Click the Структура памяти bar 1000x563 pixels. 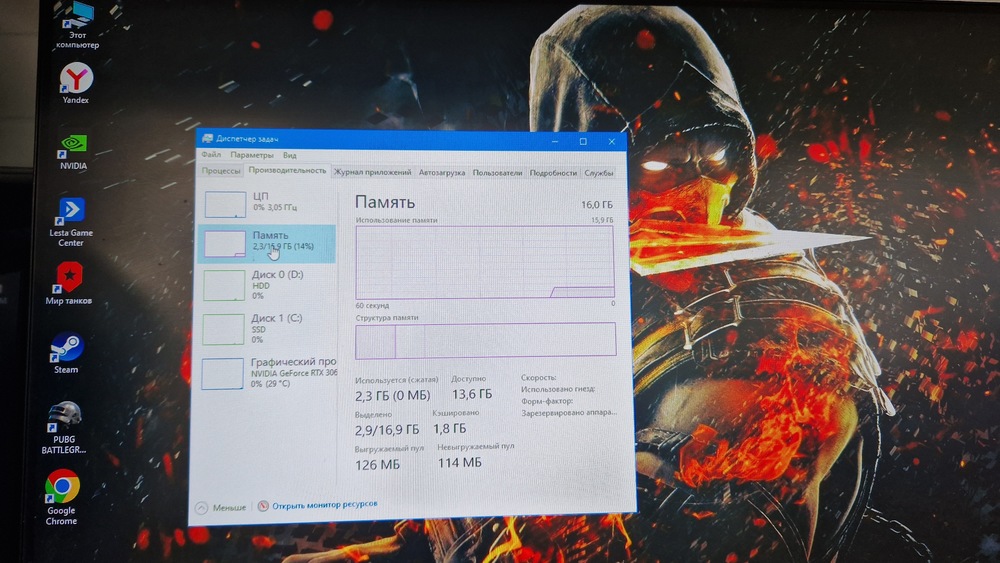[x=485, y=340]
